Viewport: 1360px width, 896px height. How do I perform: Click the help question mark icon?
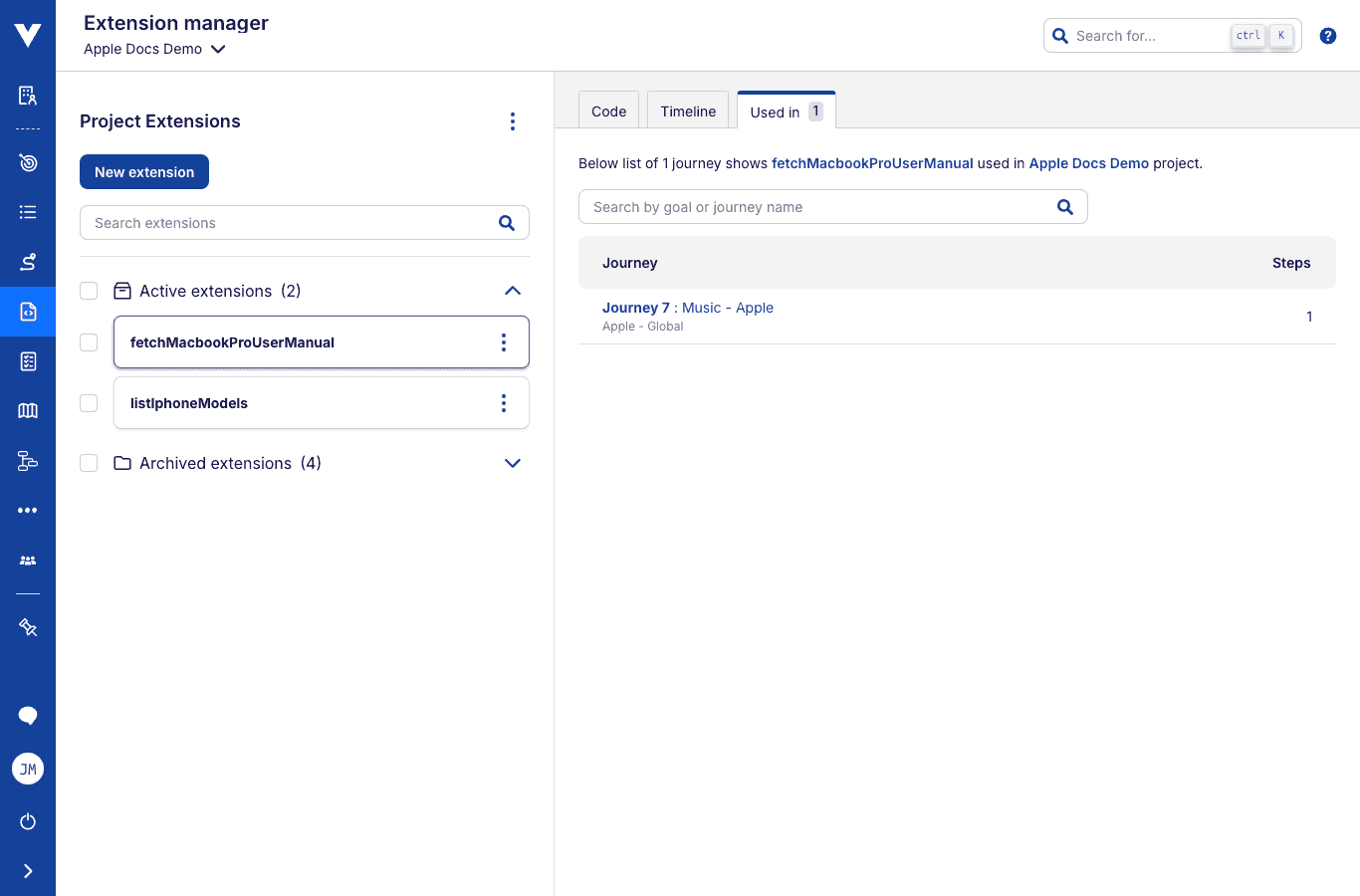[x=1327, y=36]
